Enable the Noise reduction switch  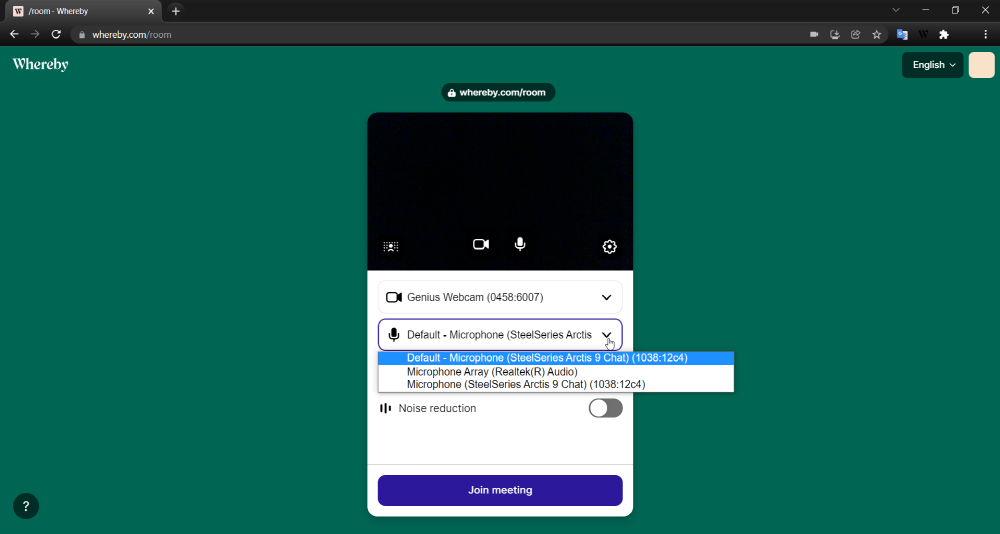point(605,408)
